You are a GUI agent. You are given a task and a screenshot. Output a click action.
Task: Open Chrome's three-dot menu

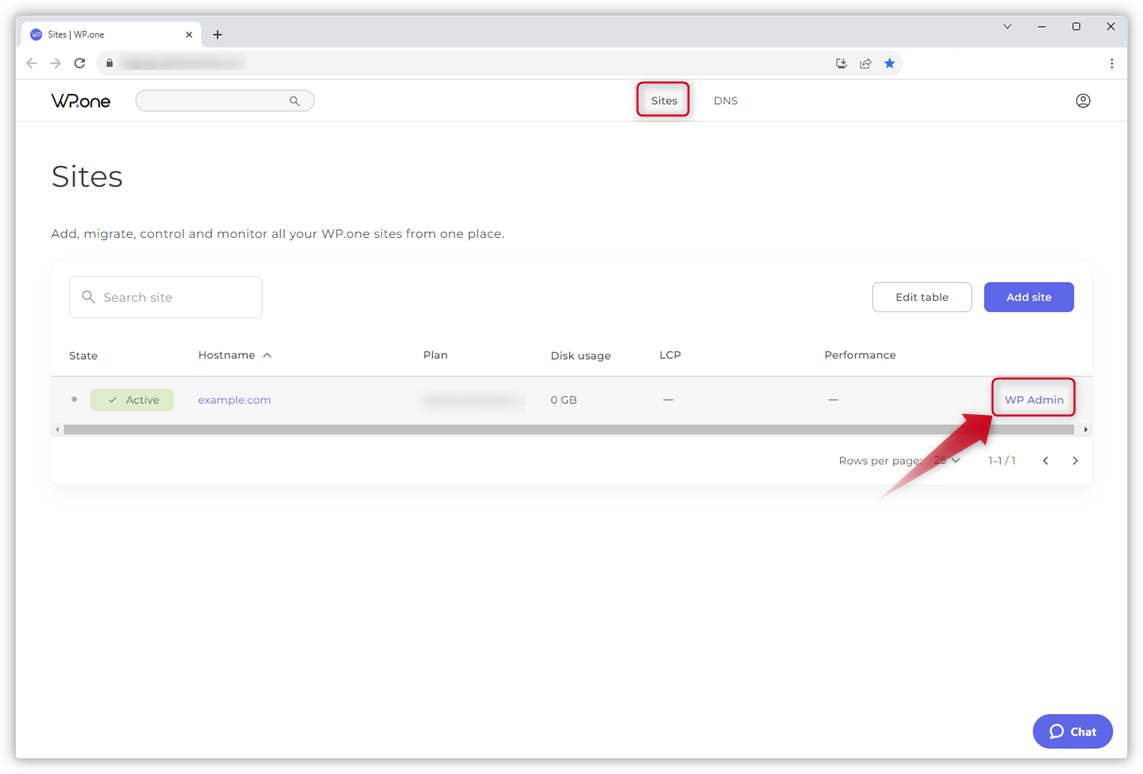[1112, 62]
